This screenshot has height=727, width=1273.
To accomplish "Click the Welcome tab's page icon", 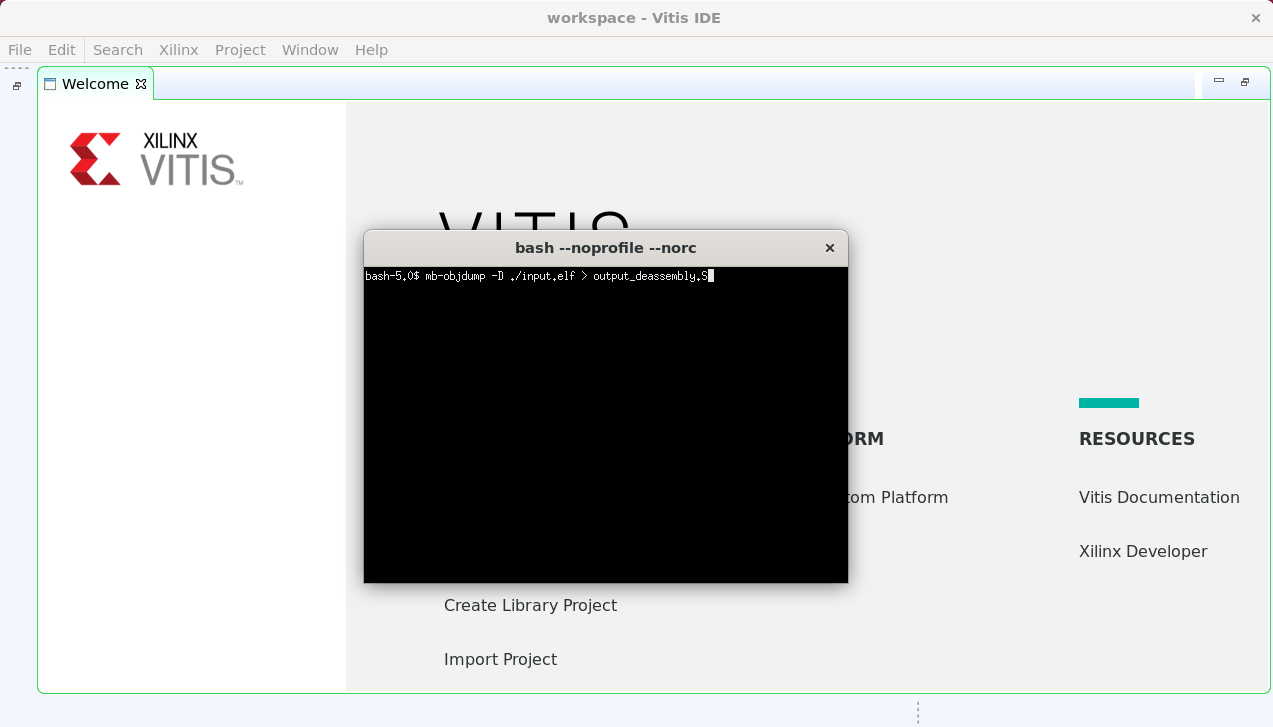I will 50,84.
